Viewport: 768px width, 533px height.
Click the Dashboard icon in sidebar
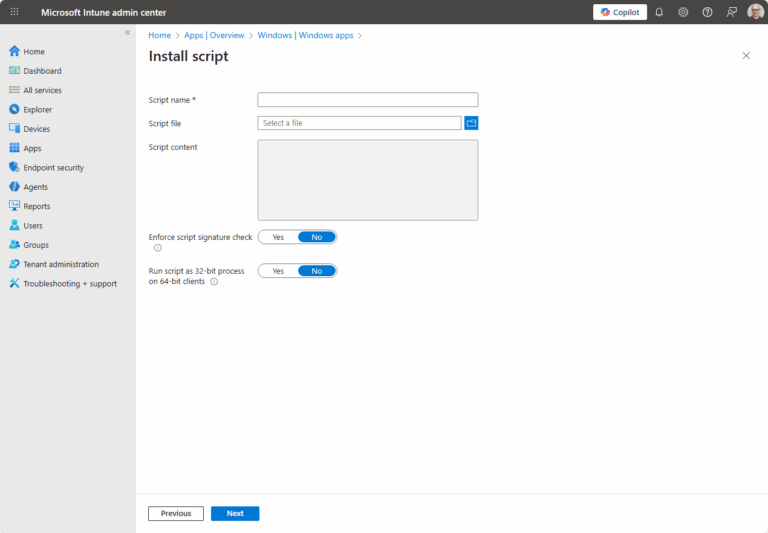coord(14,71)
